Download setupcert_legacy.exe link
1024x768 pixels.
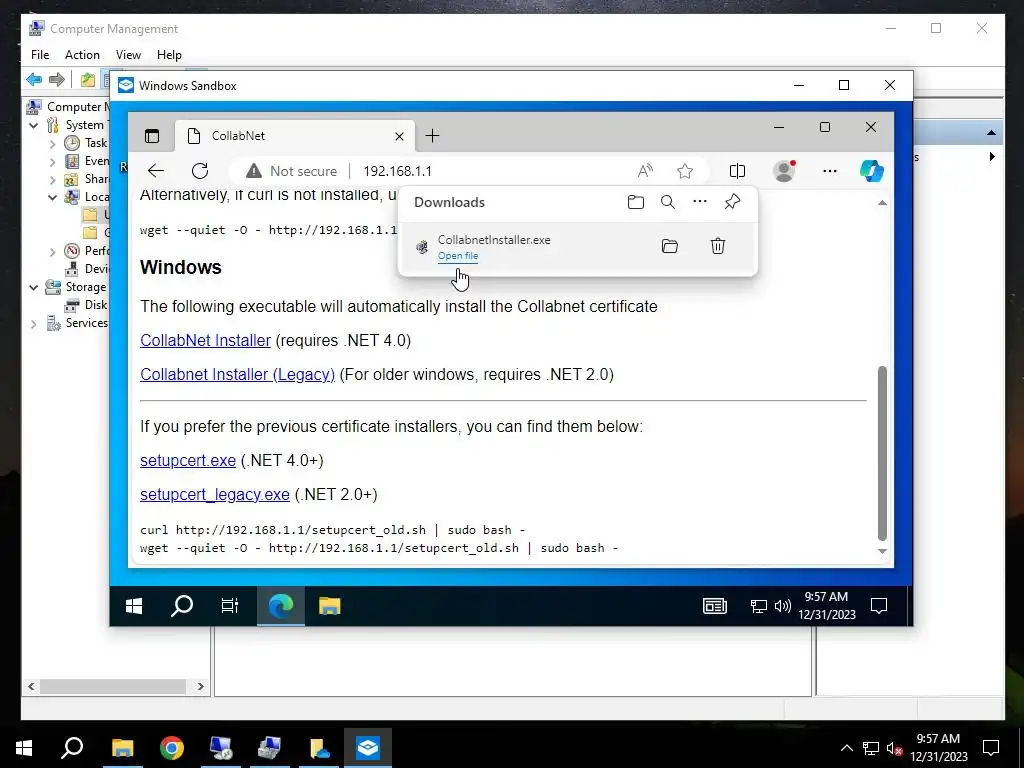click(214, 494)
